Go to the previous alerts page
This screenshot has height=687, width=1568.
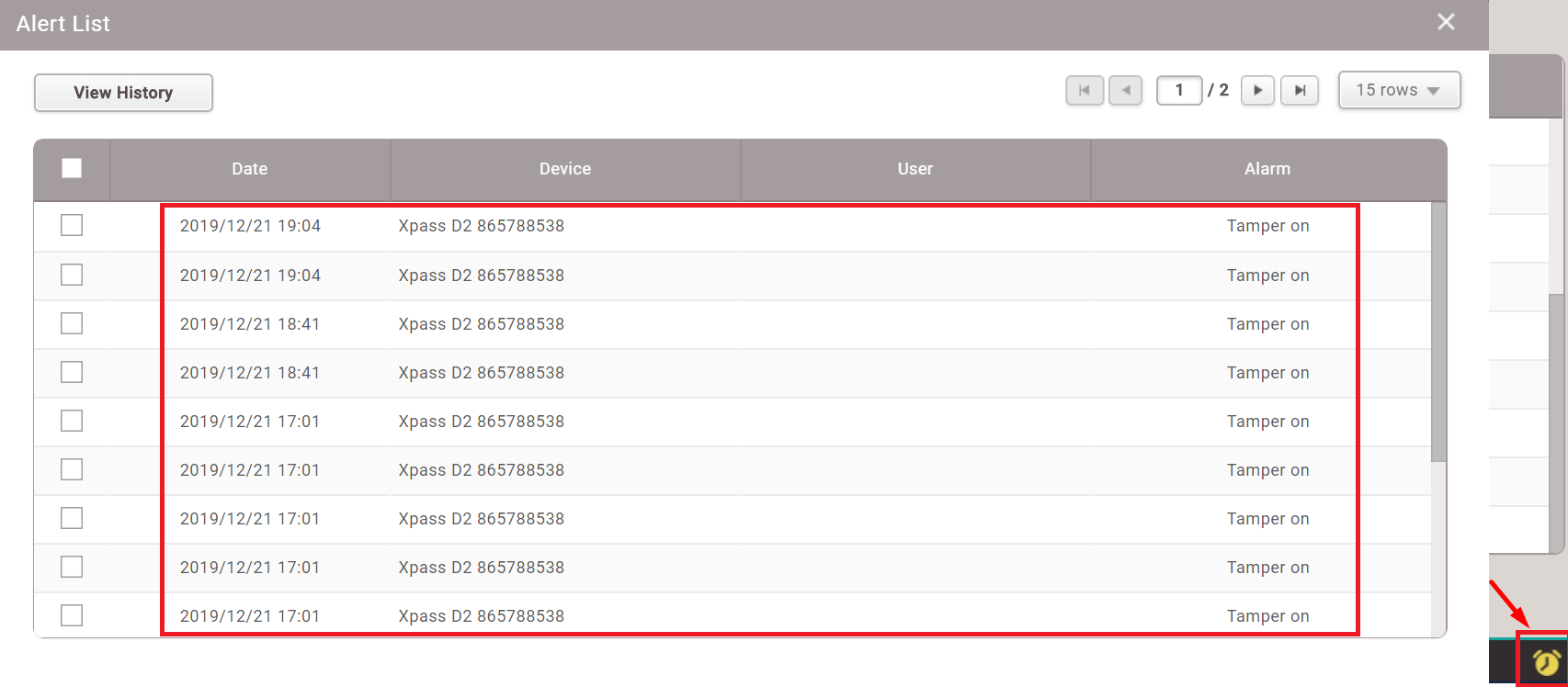click(1125, 90)
